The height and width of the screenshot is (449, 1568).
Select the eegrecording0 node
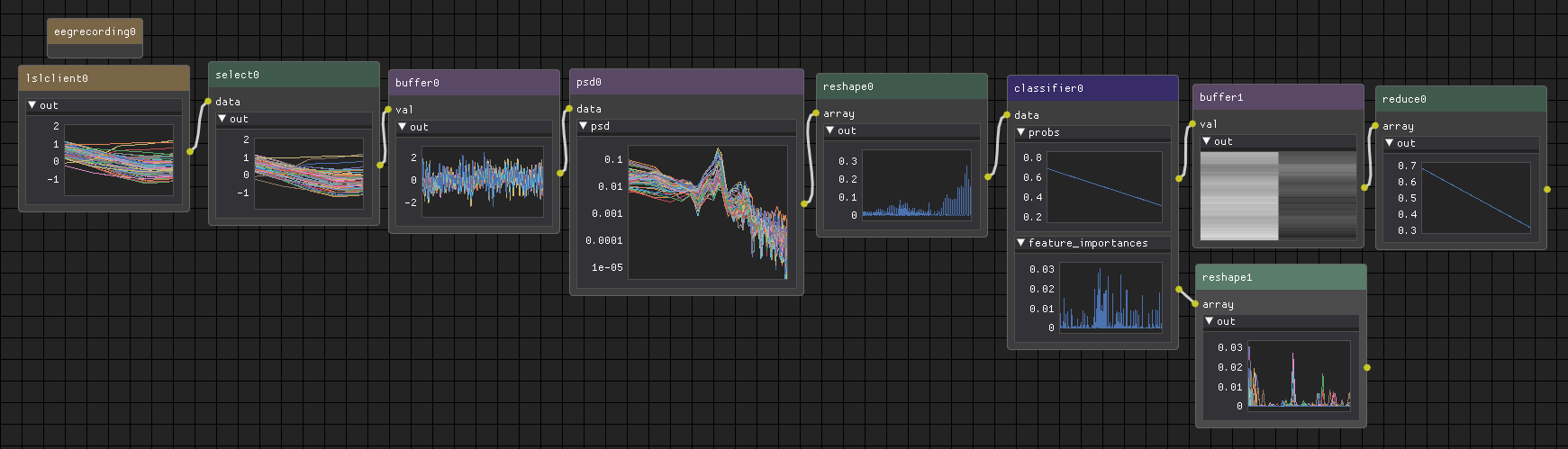(x=95, y=32)
